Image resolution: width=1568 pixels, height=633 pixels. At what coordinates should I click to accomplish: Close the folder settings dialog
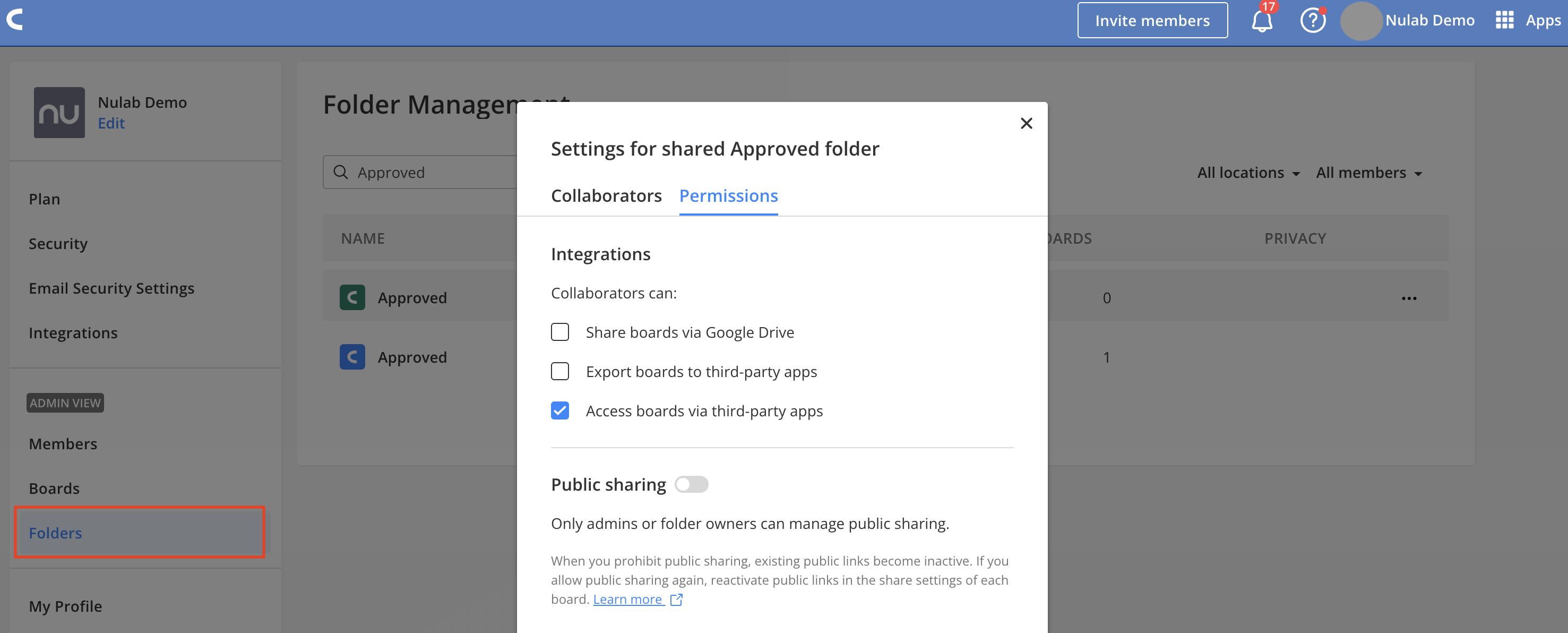pos(1026,124)
